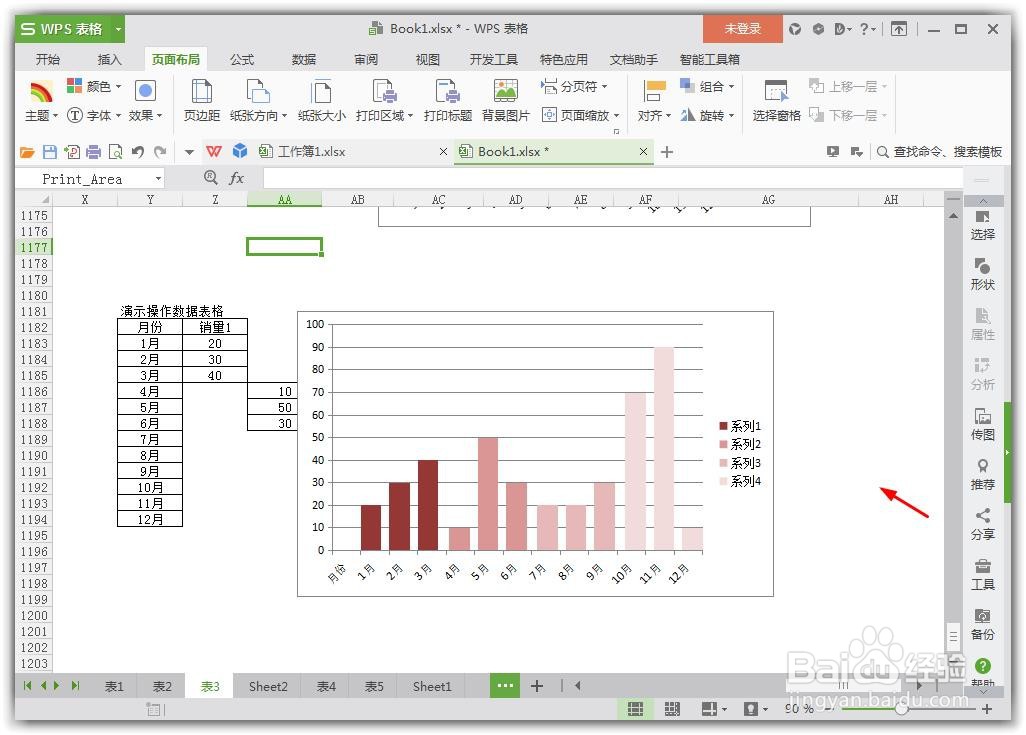Go to the first sheet navigation arrow

pyautogui.click(x=27, y=686)
